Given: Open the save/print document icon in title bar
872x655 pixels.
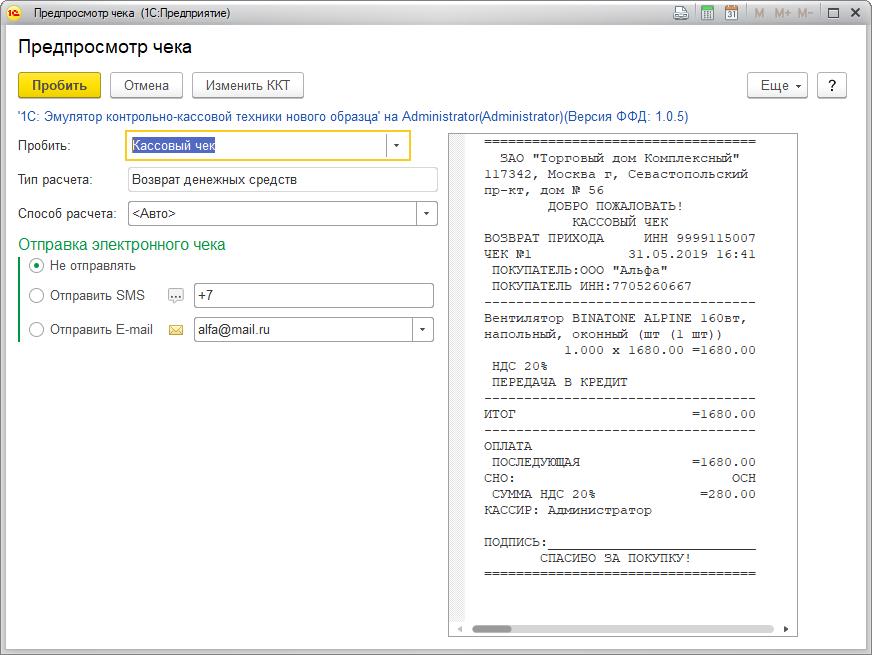Looking at the screenshot, I should pos(681,13).
